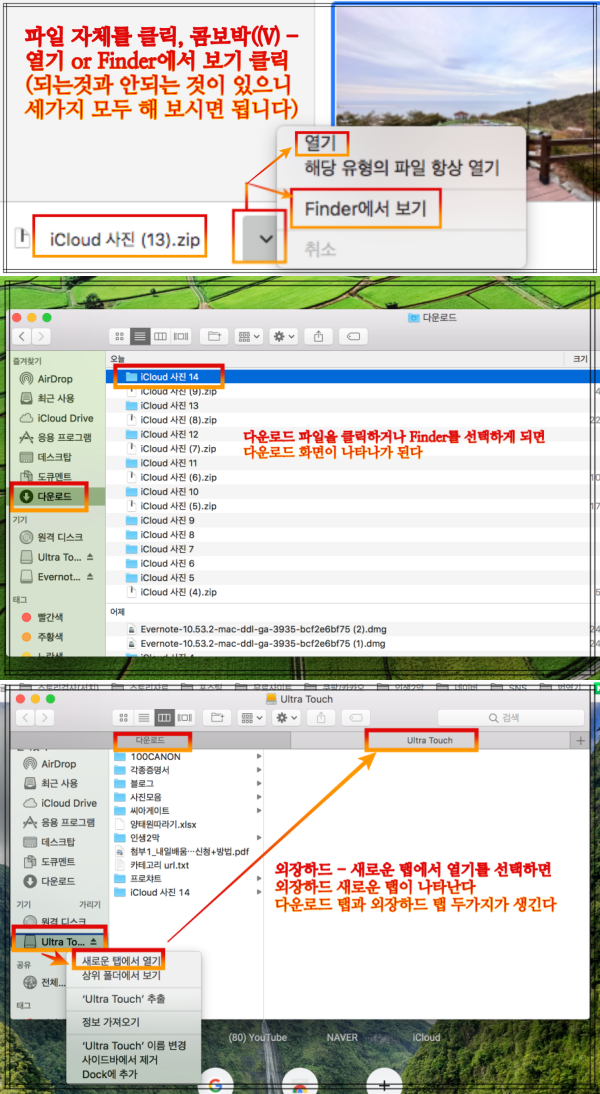Click 가리기 next to 기기 in Ultra Touch sidebar

click(90, 904)
